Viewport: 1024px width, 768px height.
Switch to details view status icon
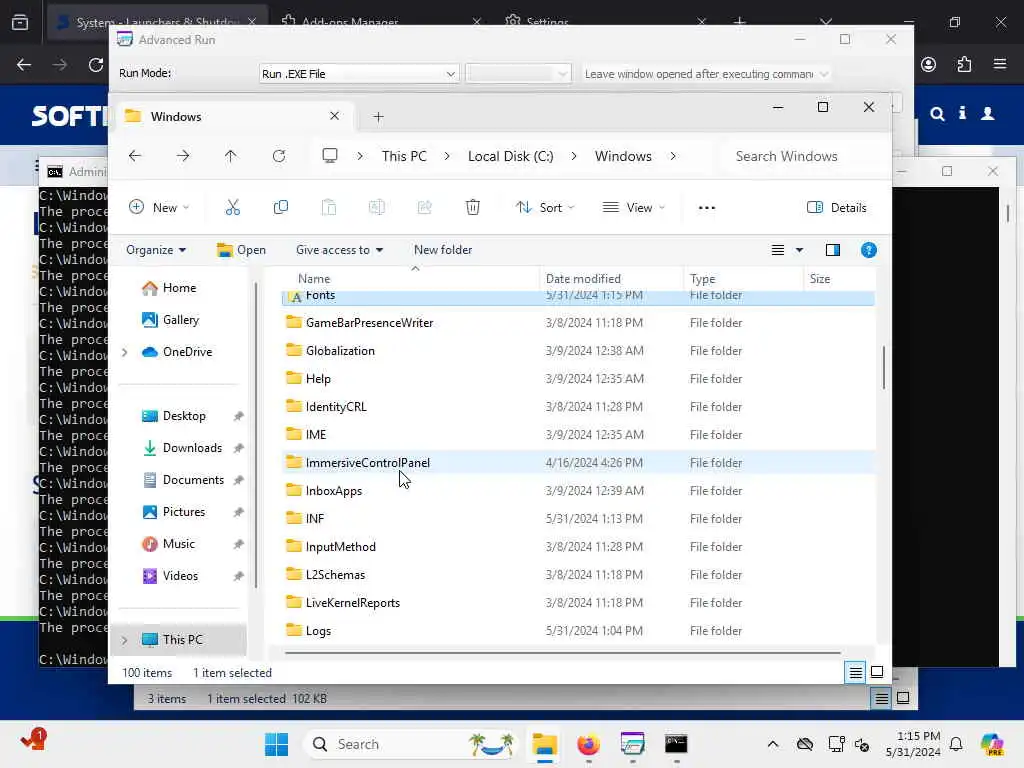click(856, 672)
